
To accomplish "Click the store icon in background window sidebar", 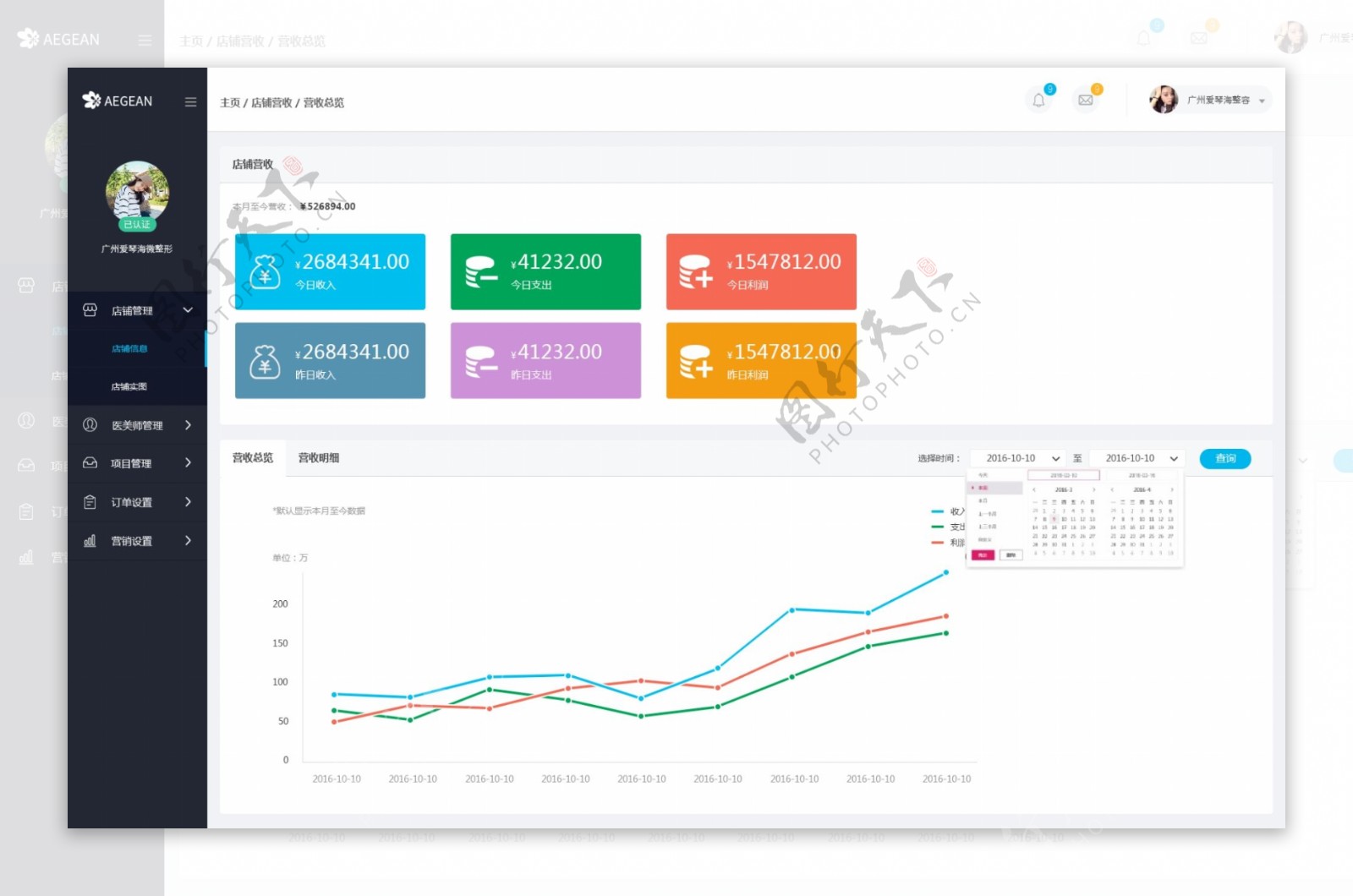I will pos(26,286).
